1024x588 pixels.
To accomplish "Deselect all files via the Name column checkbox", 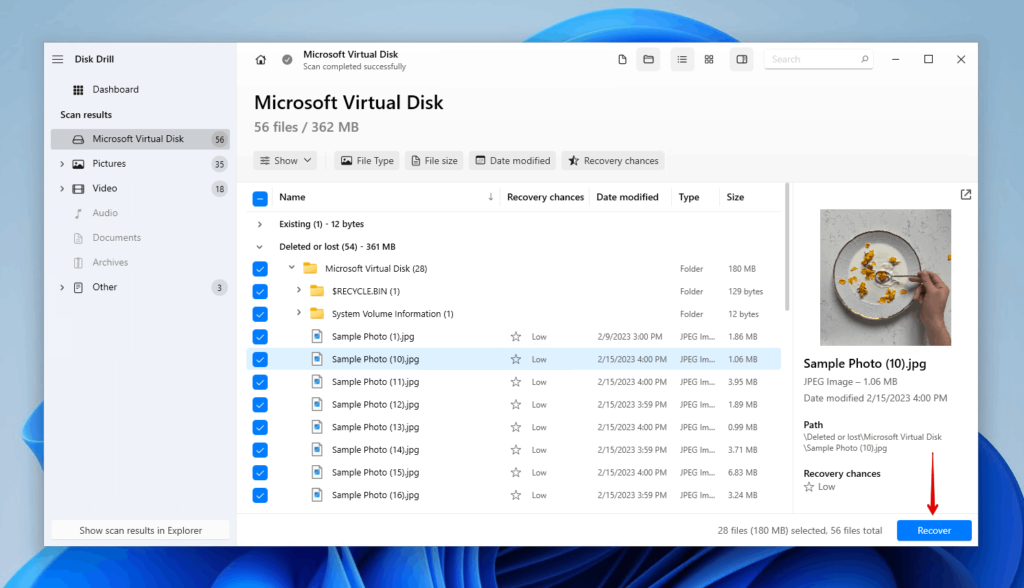I will tap(261, 197).
